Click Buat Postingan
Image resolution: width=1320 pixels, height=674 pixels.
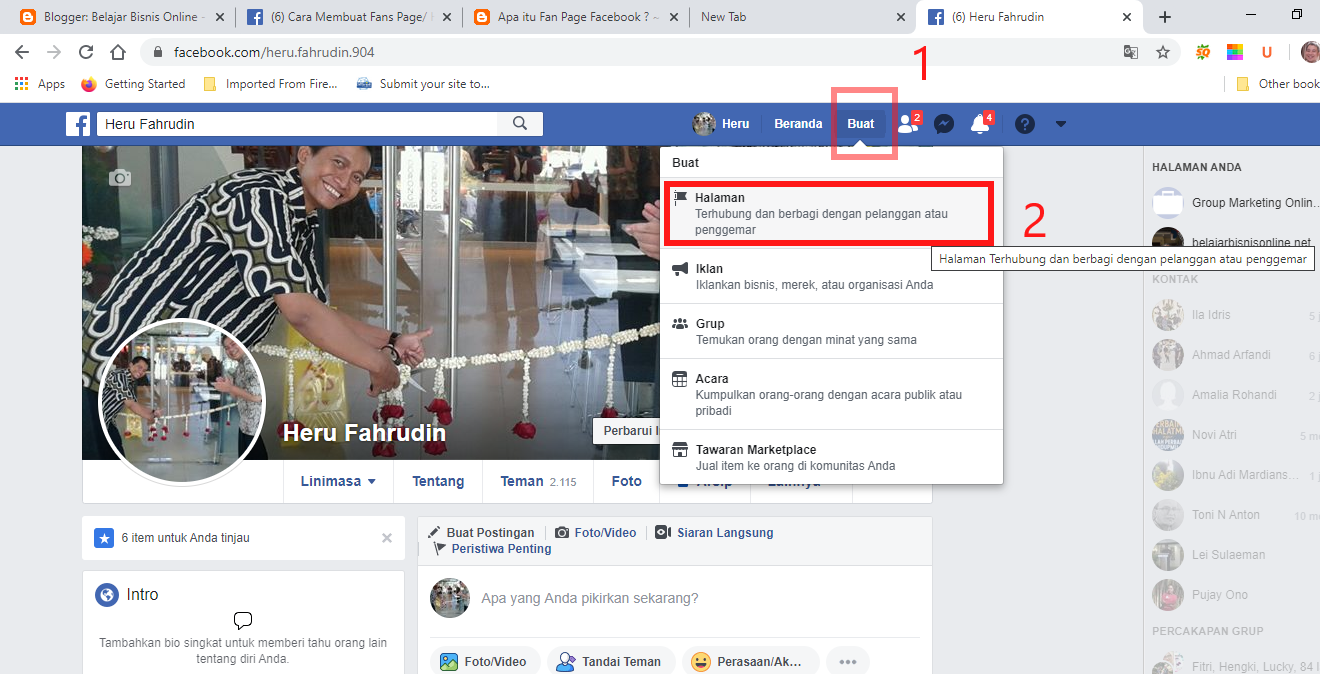click(489, 532)
